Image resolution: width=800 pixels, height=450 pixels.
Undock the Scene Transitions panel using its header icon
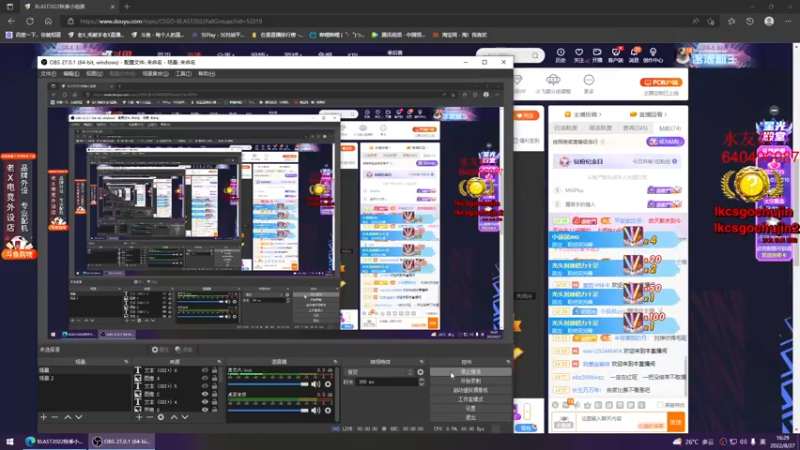click(x=421, y=362)
